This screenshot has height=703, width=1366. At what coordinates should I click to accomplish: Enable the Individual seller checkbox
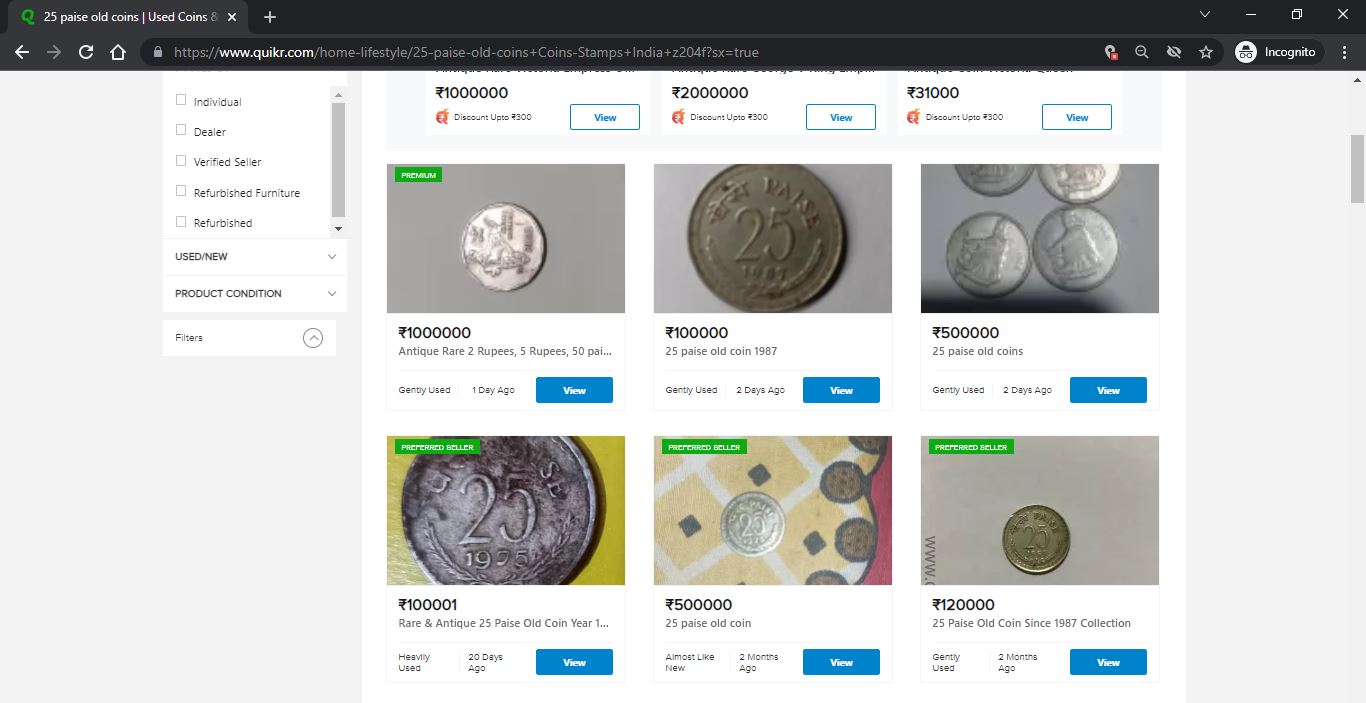(x=181, y=99)
